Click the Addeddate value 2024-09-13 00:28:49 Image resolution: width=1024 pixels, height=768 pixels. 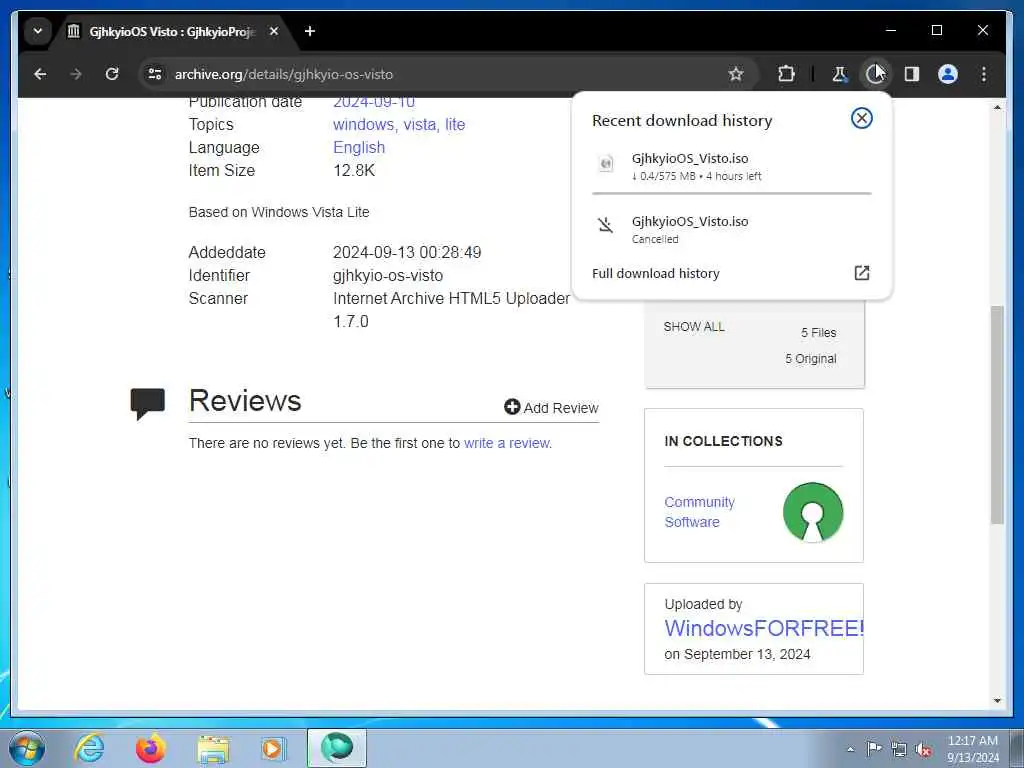[407, 253]
